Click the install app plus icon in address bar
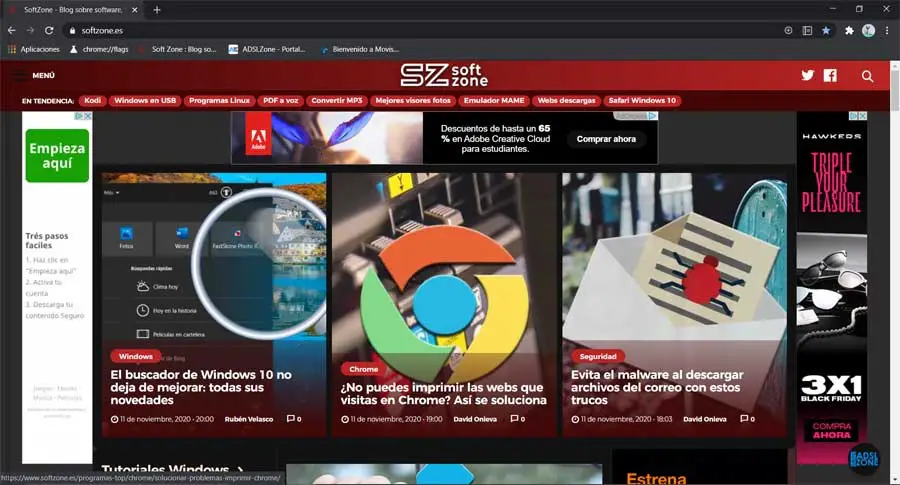This screenshot has width=900, height=485. click(x=789, y=30)
